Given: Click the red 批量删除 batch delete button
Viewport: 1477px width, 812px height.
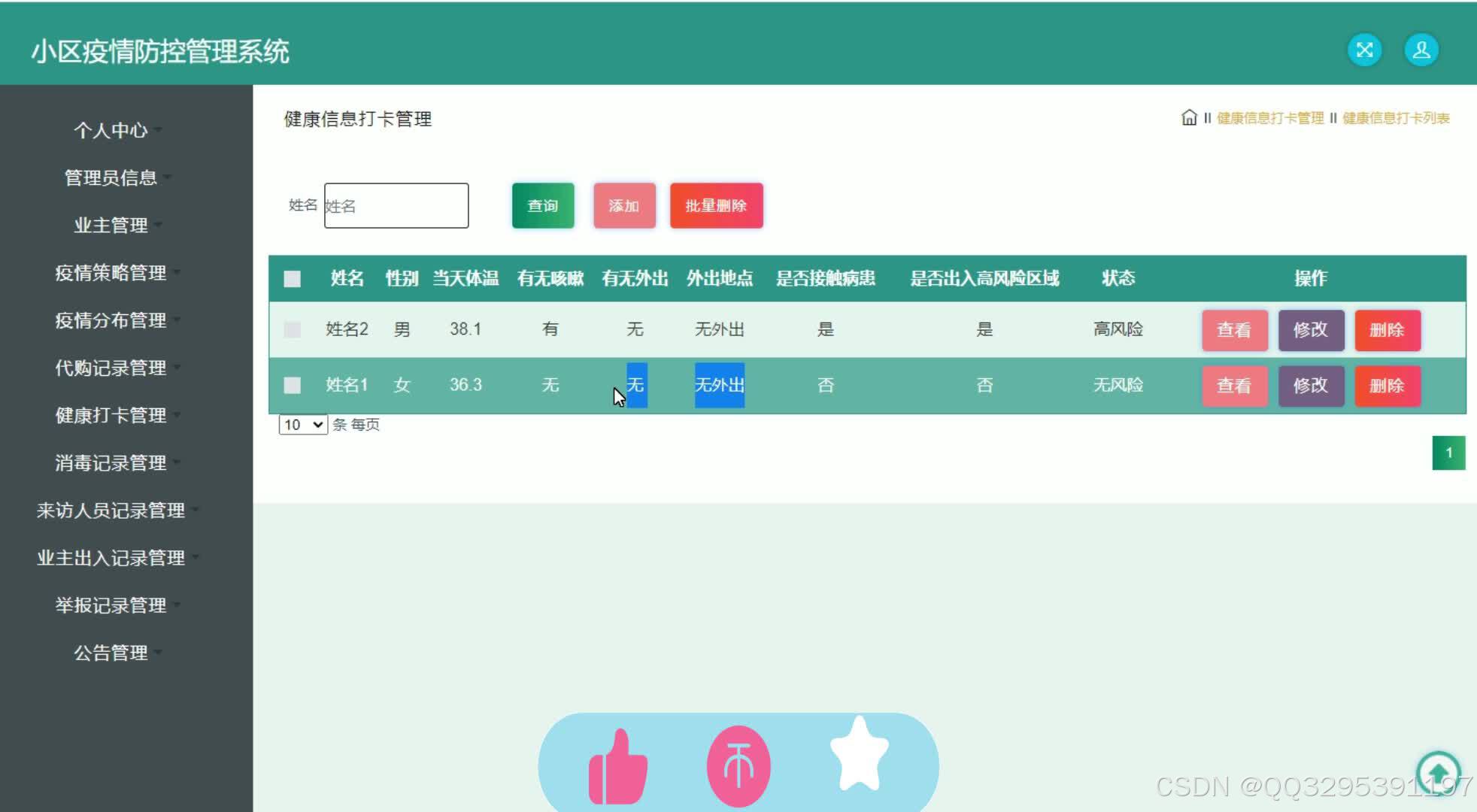Looking at the screenshot, I should (716, 205).
